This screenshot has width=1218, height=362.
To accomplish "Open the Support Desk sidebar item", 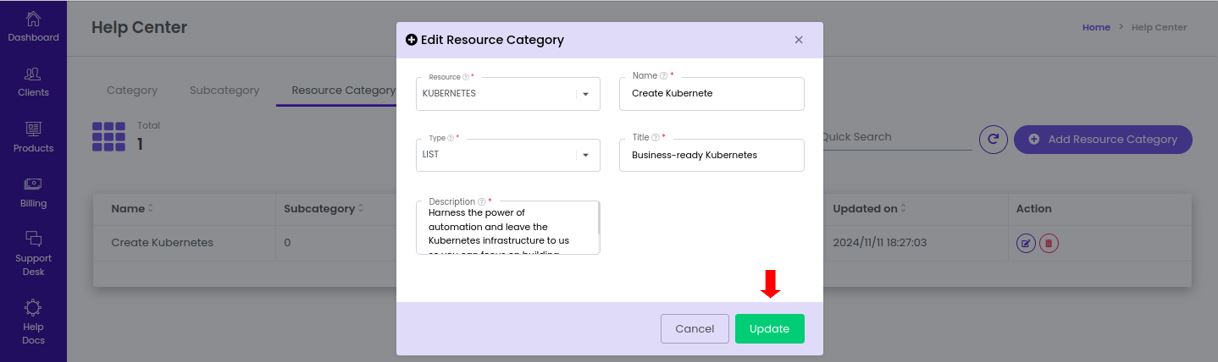I will (x=33, y=254).
